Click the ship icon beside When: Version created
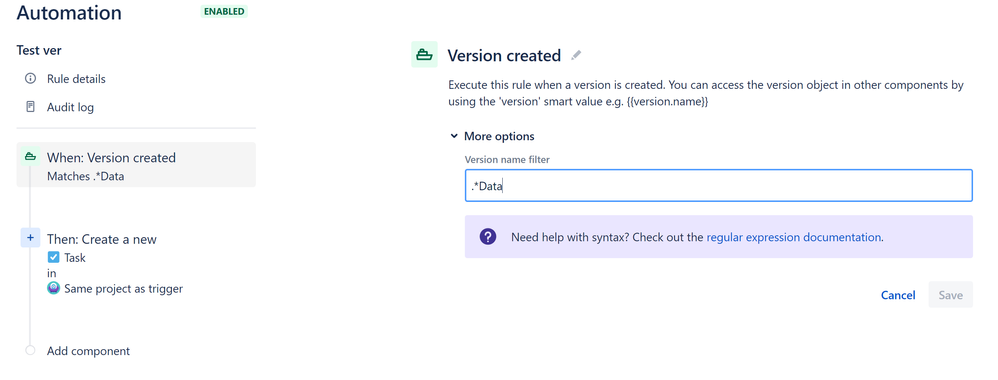This screenshot has height=380, width=998. coord(30,157)
